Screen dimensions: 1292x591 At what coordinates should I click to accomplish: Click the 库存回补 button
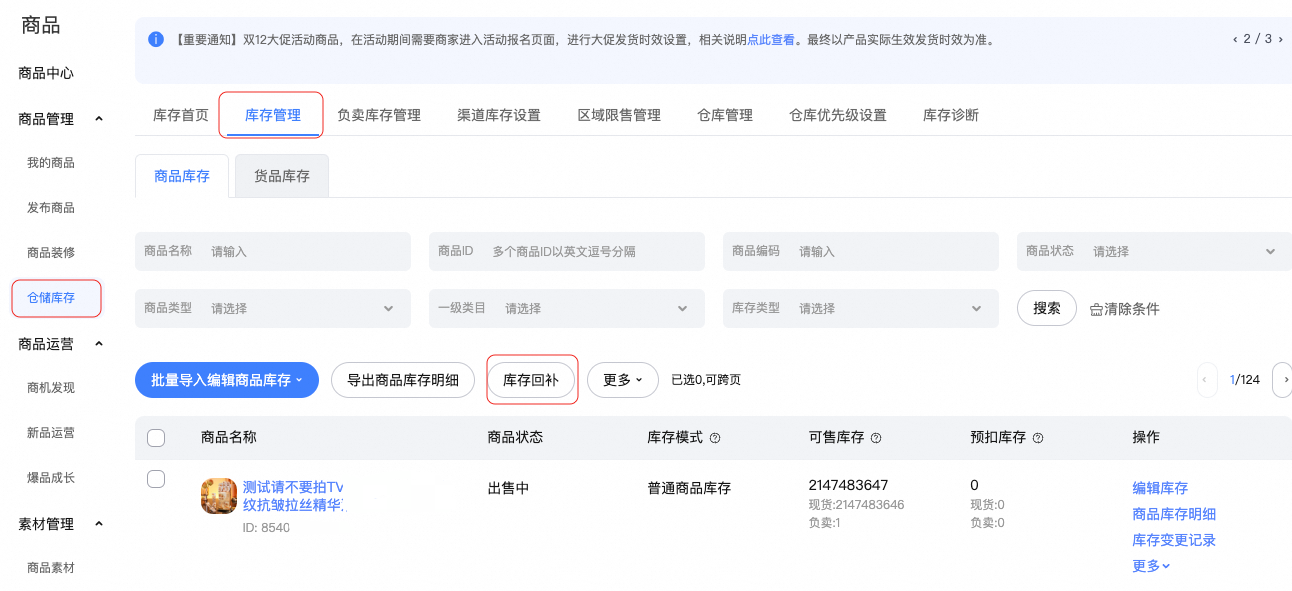pyautogui.click(x=531, y=380)
